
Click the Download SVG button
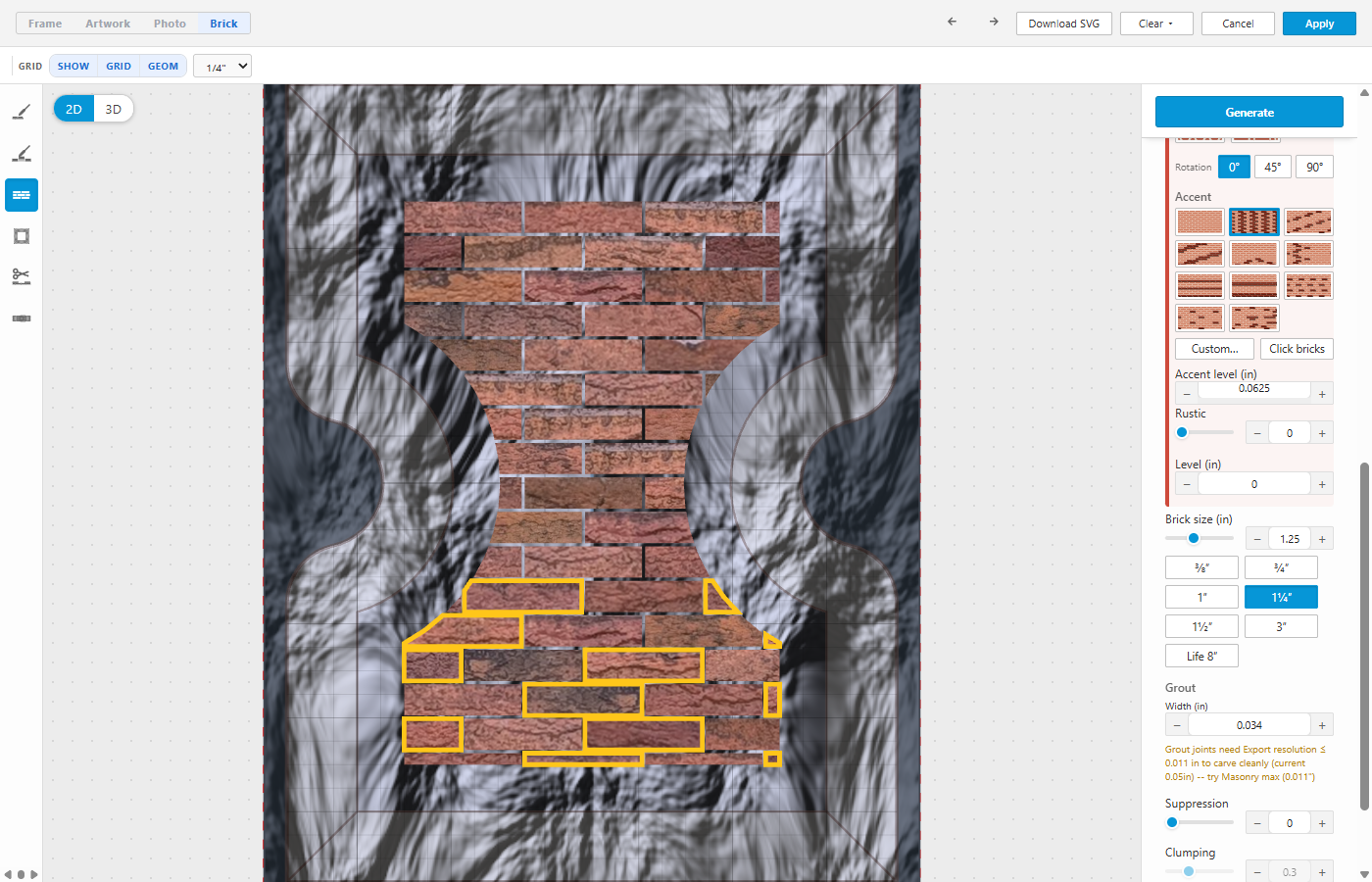[1064, 24]
